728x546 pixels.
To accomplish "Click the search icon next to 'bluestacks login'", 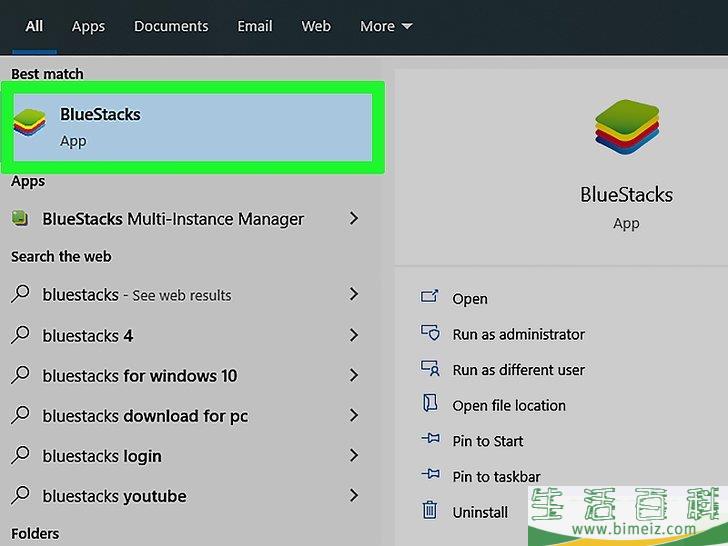I will point(20,455).
